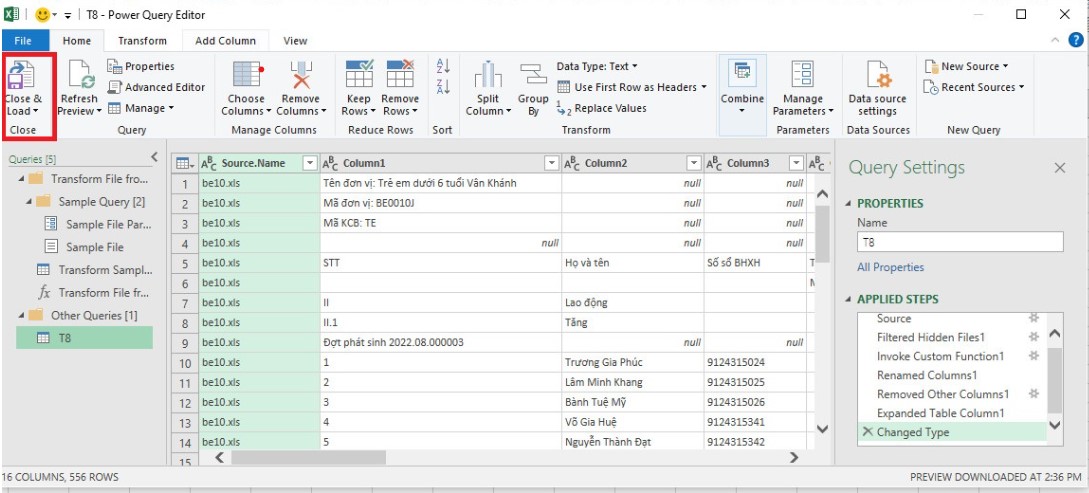Screen dimensions: 1089x493
Task: Click the cell Đợt phát sinh 2022.08.000003
Action: click(440, 342)
